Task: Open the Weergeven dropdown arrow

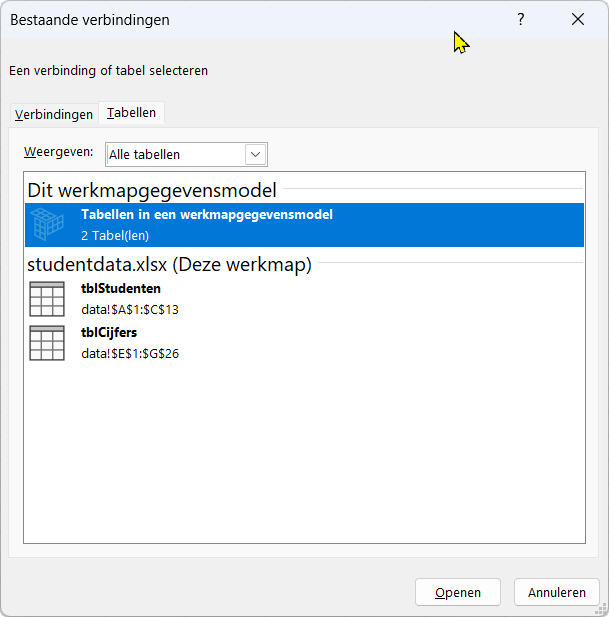Action: click(255, 154)
